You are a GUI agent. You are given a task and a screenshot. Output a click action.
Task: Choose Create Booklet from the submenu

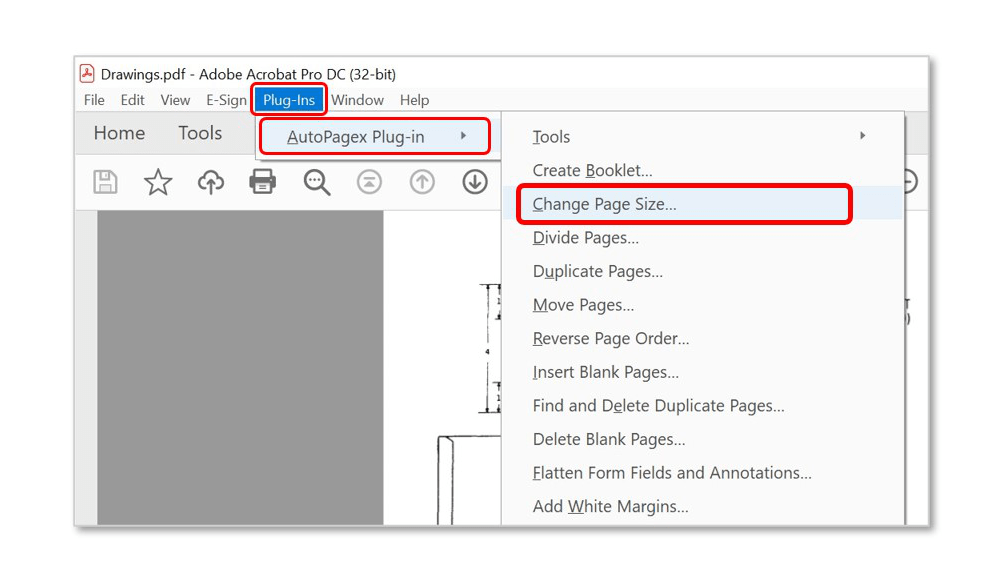click(x=703, y=170)
